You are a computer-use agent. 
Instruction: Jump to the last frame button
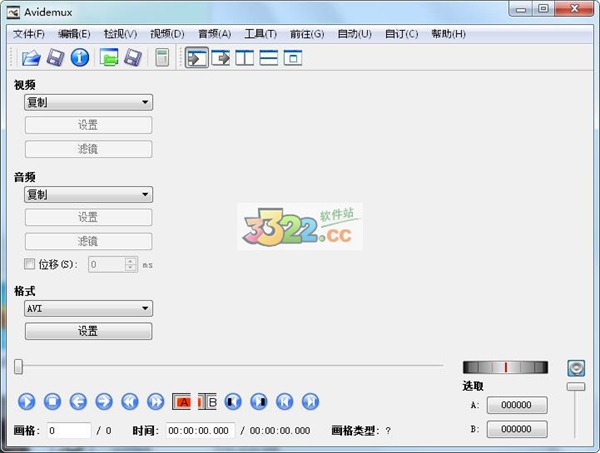[x=310, y=402]
